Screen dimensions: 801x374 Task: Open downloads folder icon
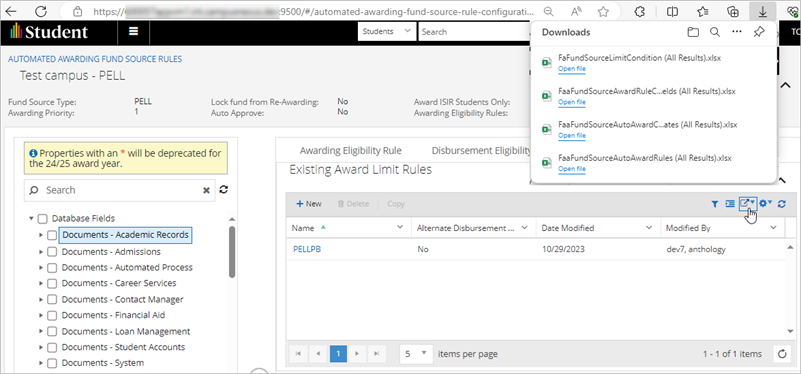pyautogui.click(x=693, y=32)
